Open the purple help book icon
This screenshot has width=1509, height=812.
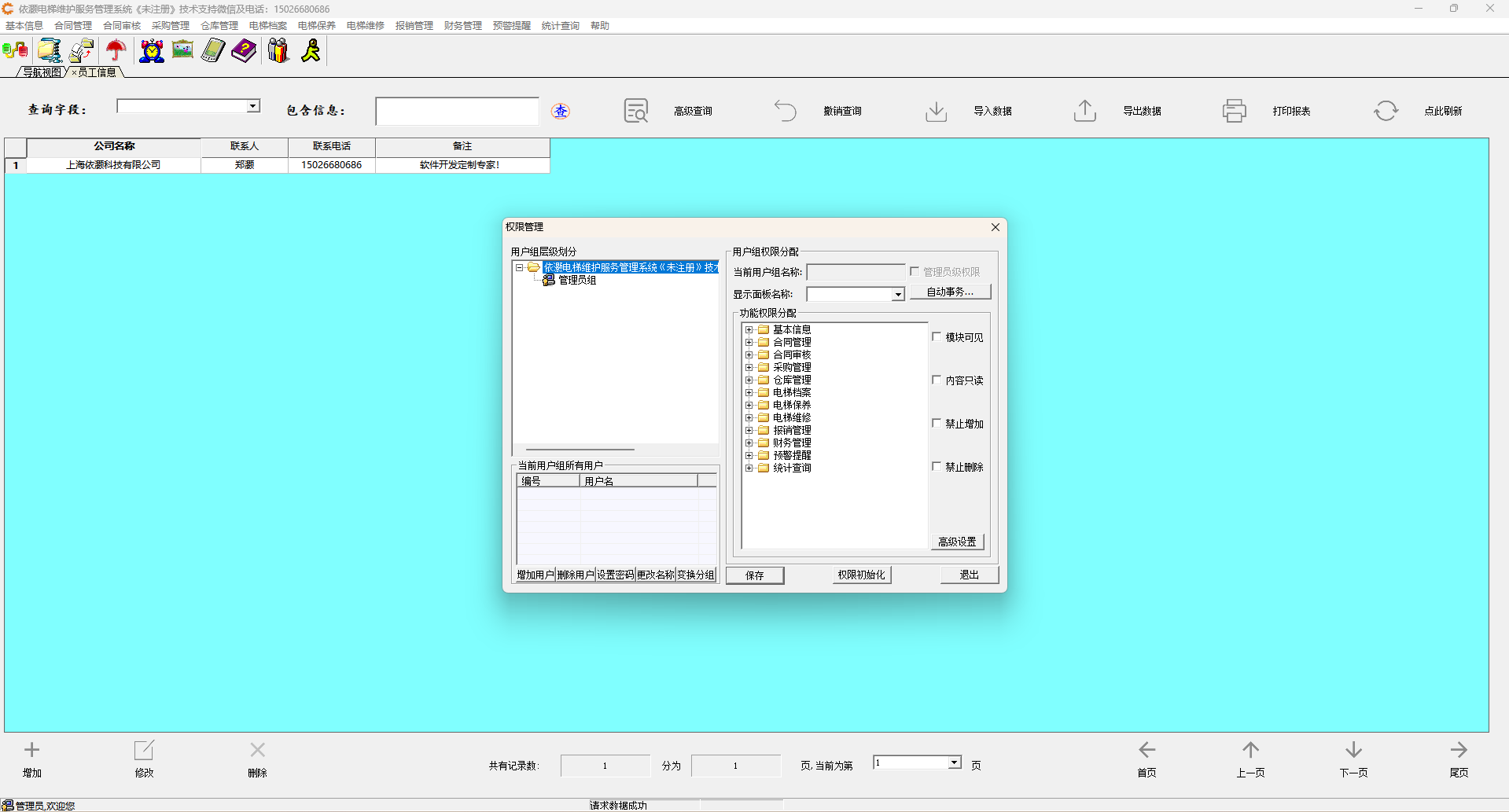(x=244, y=51)
